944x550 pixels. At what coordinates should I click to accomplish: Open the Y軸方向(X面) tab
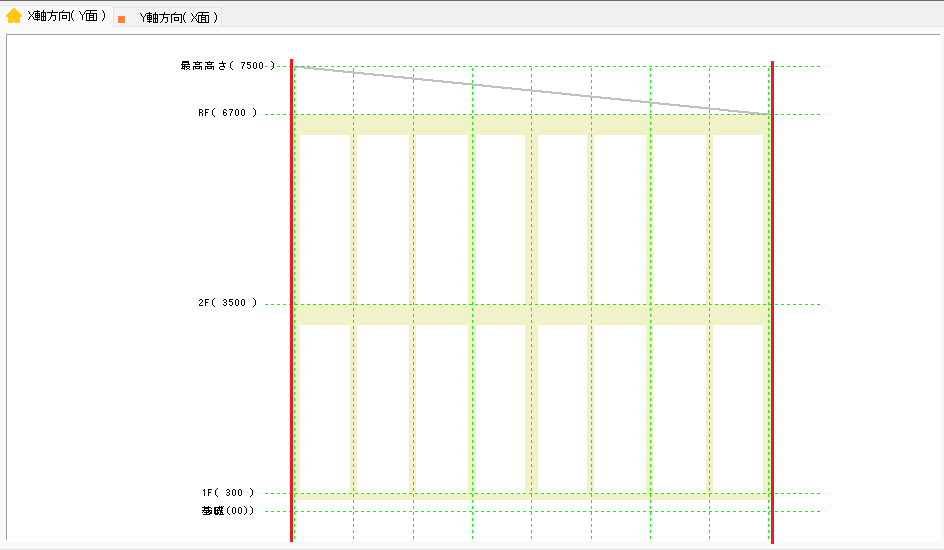178,18
